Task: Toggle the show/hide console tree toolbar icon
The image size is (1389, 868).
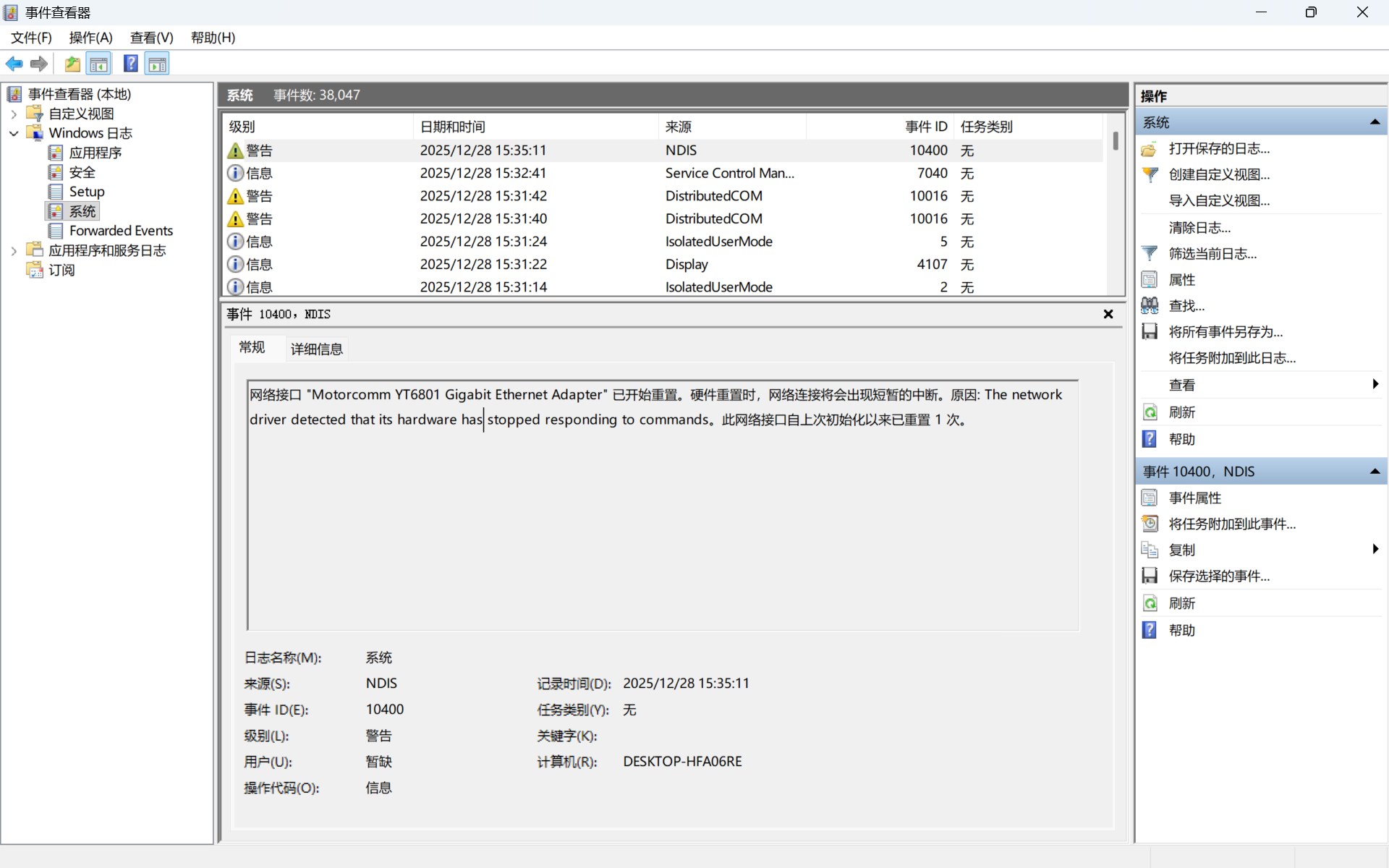Action: 99,64
